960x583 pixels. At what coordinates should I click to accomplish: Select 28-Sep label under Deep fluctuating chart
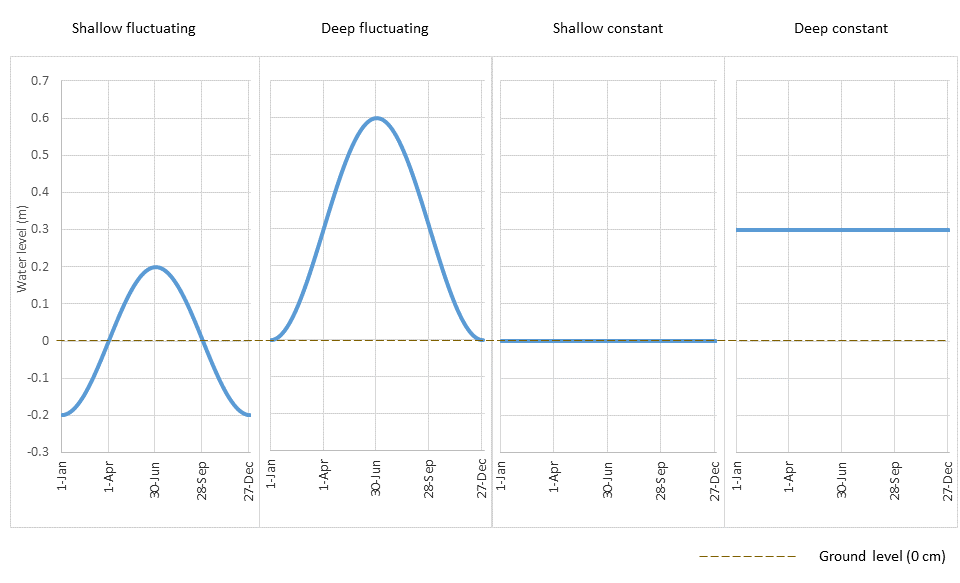click(429, 479)
